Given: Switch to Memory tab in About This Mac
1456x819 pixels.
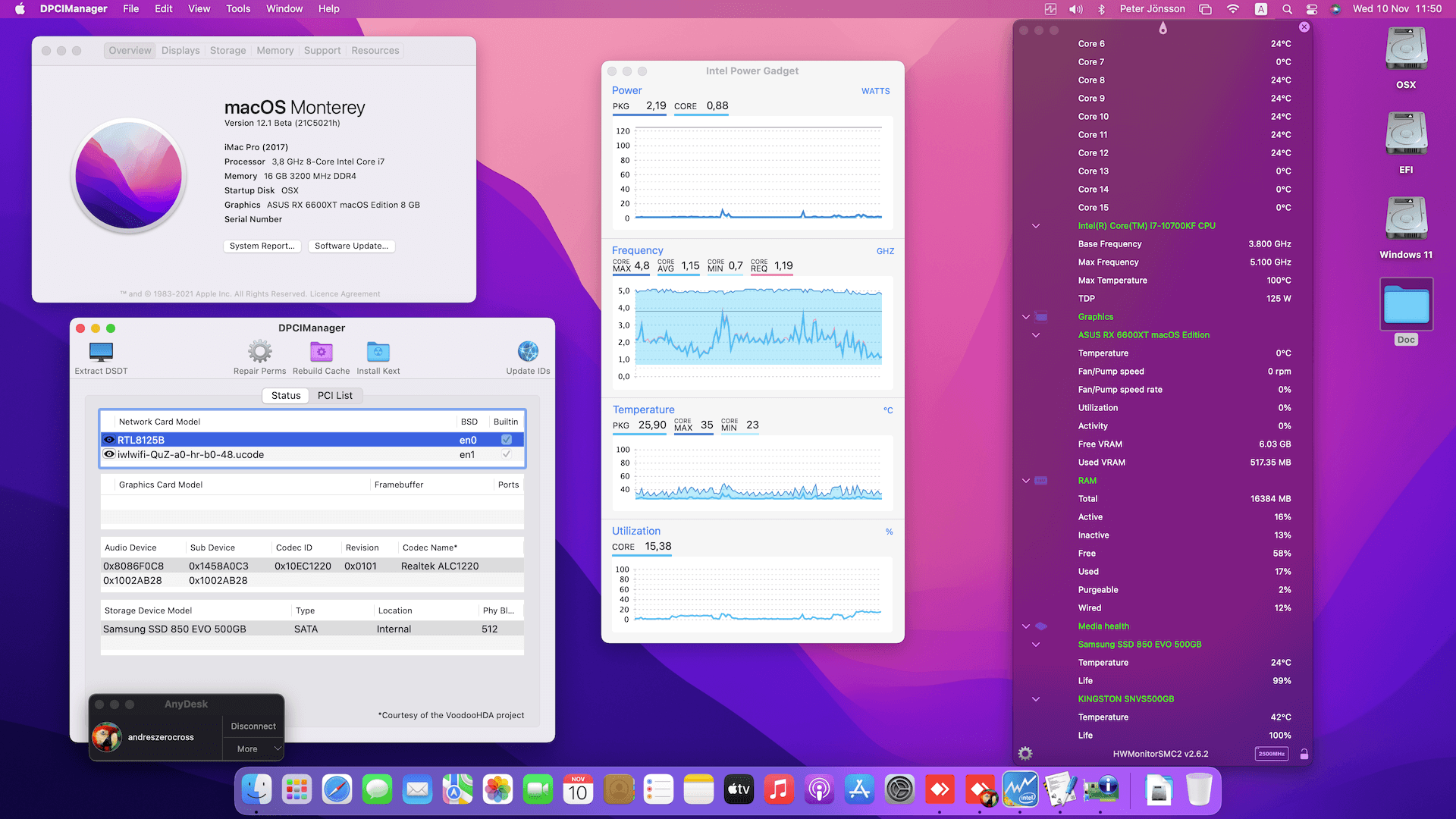Looking at the screenshot, I should point(275,51).
